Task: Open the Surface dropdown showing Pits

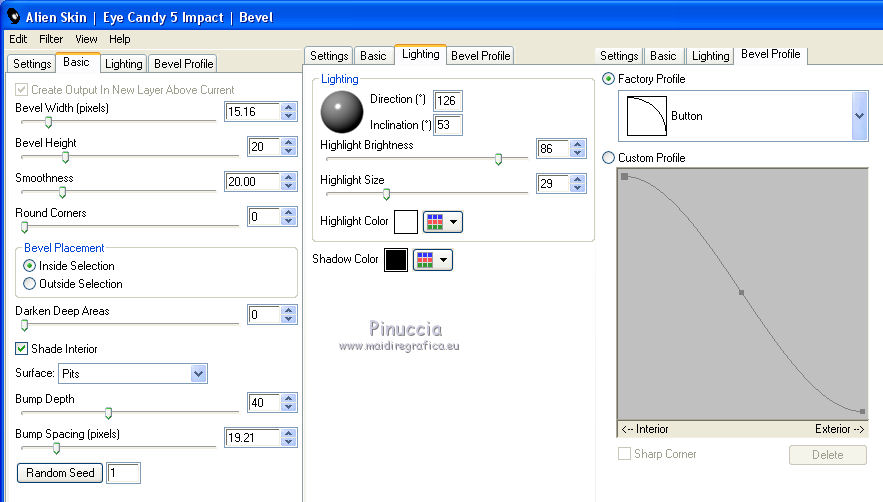Action: point(133,374)
